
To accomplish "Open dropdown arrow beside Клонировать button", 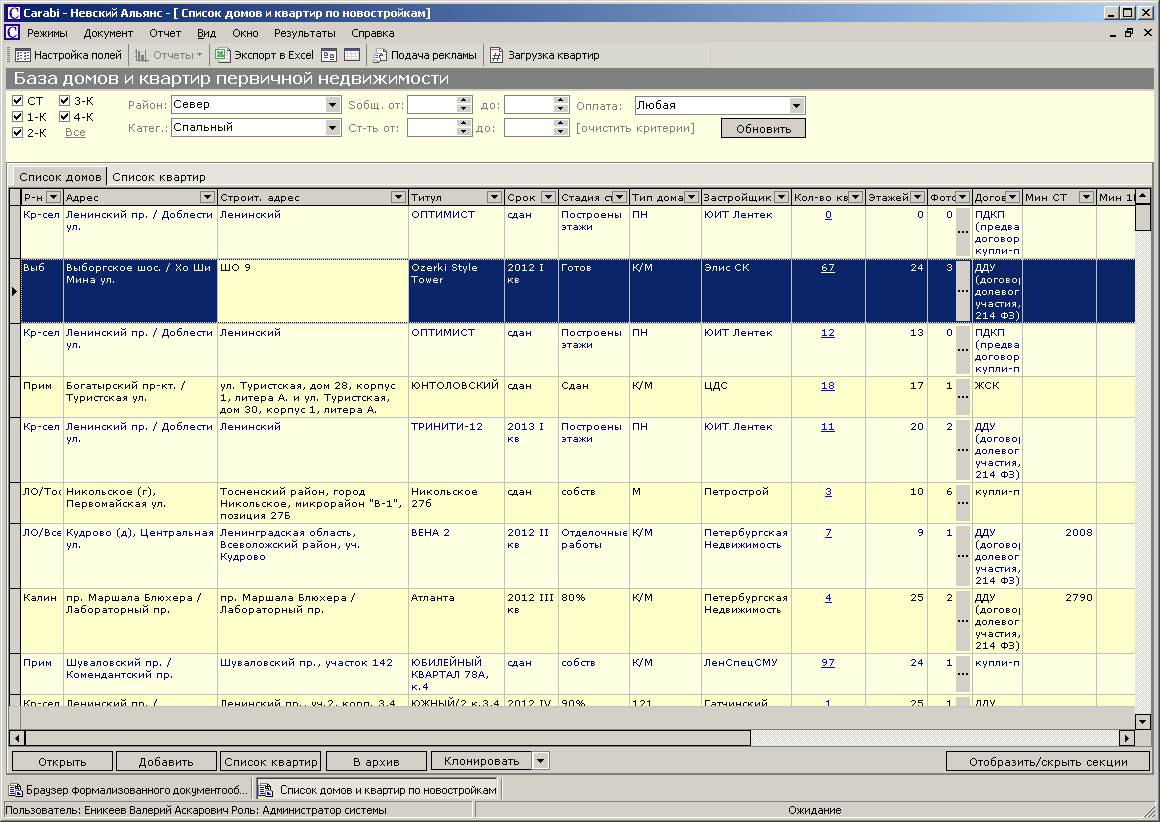I will [x=541, y=761].
